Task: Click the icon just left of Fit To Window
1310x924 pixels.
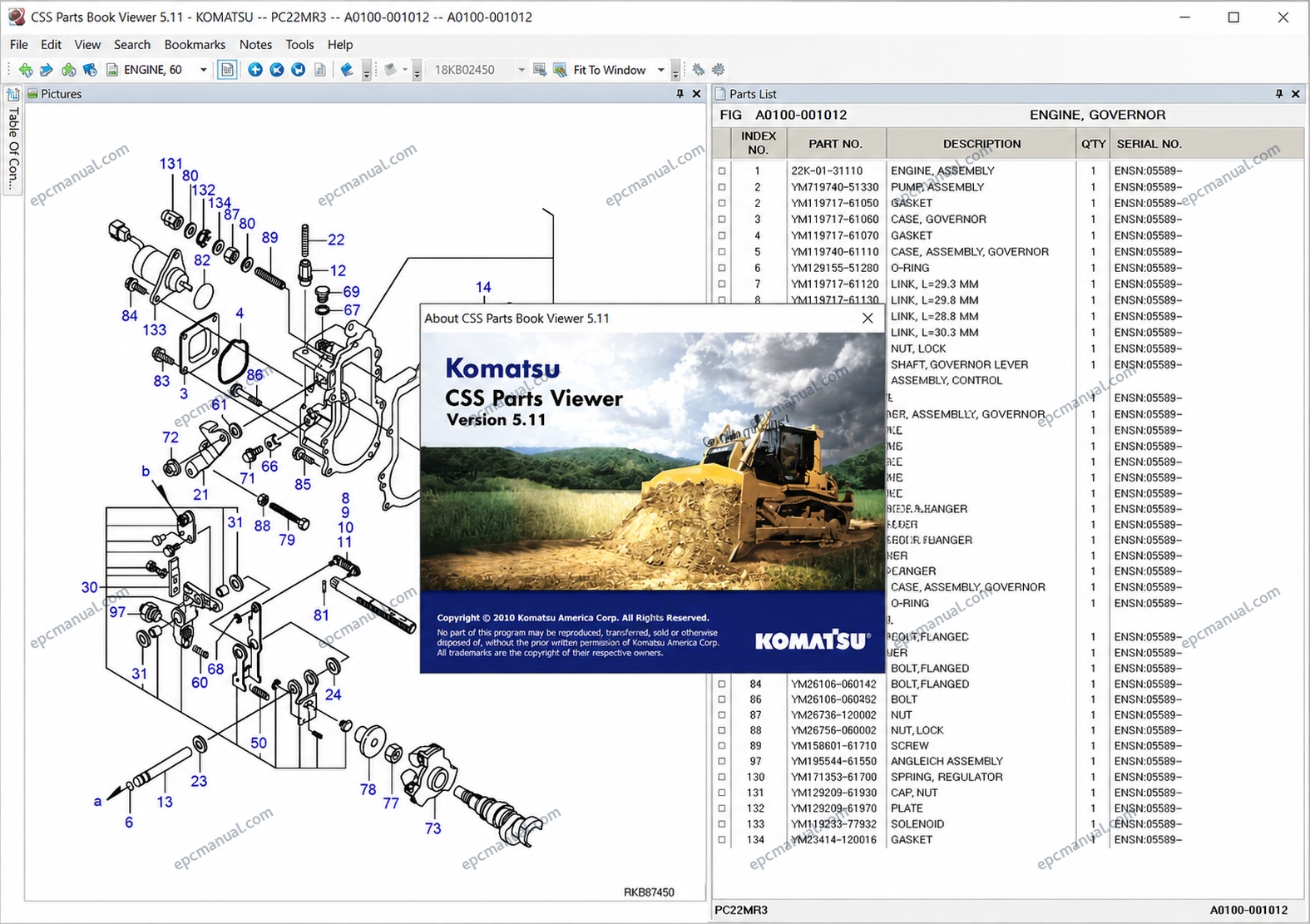Action: tap(560, 70)
